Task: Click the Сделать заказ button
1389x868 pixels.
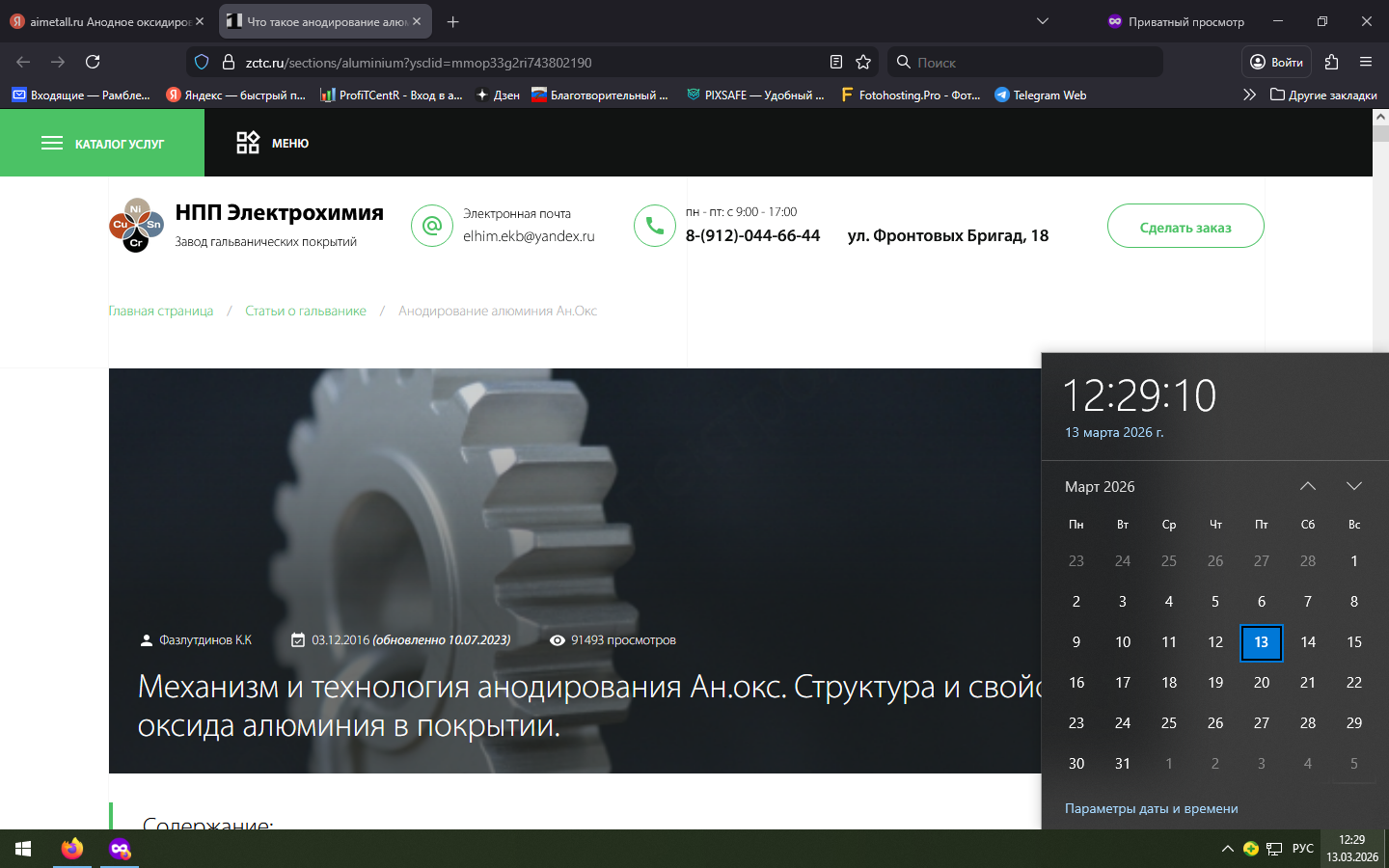Action: (x=1185, y=227)
